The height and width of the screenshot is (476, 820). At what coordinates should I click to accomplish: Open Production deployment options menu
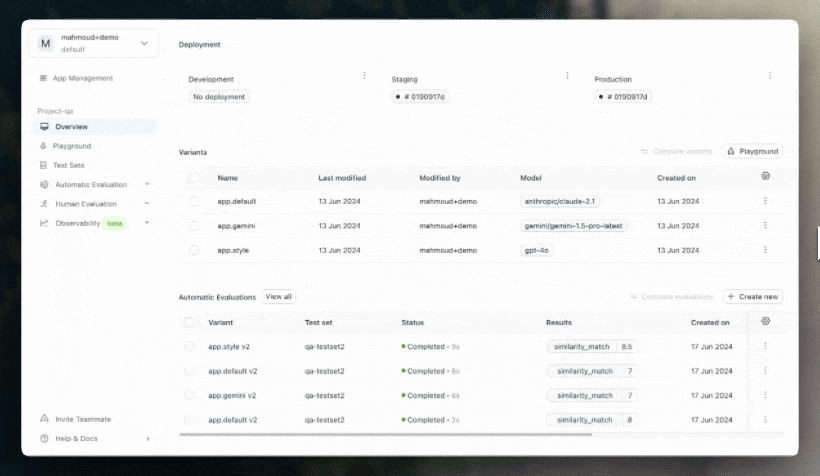[x=770, y=76]
